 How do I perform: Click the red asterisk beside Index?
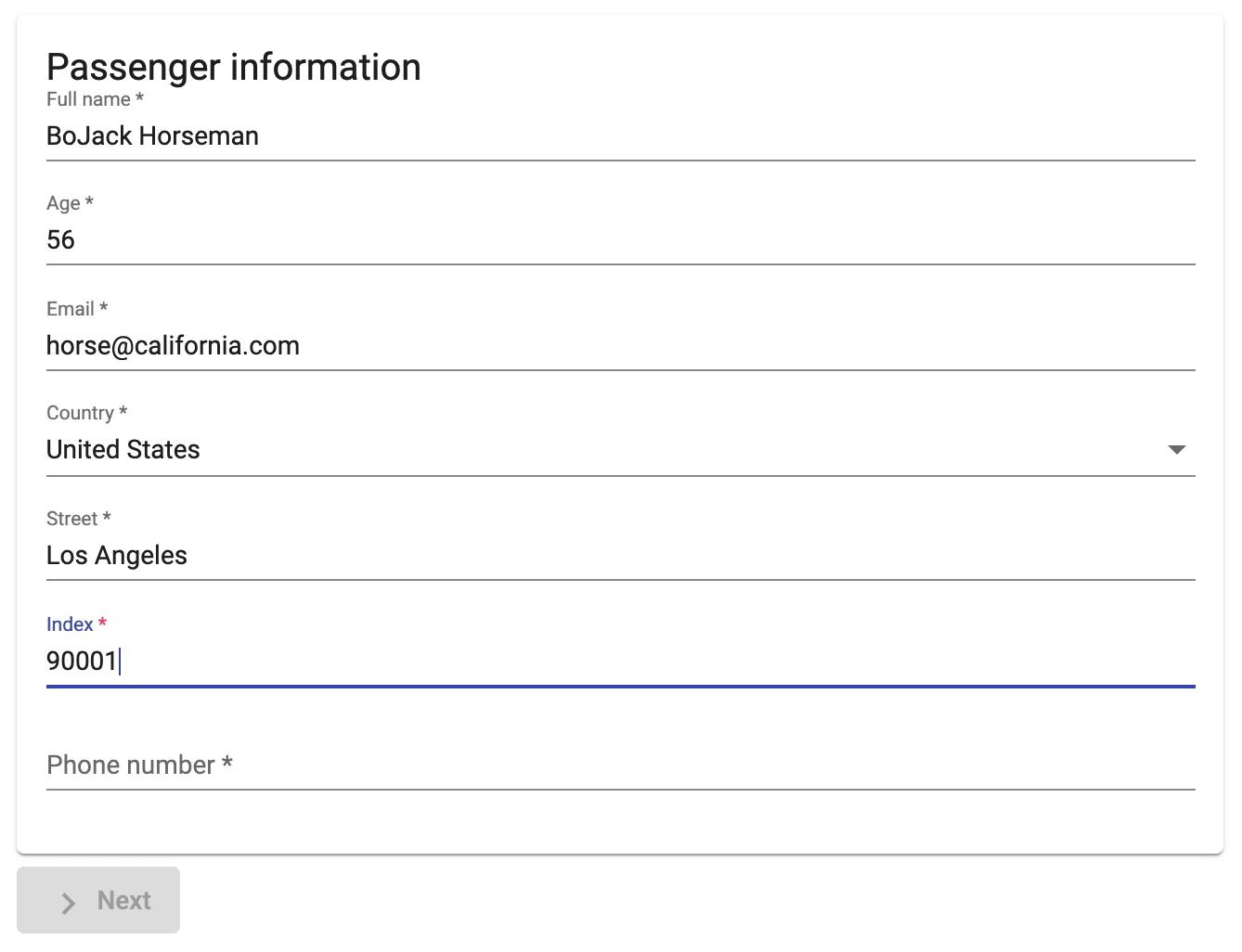pyautogui.click(x=103, y=623)
